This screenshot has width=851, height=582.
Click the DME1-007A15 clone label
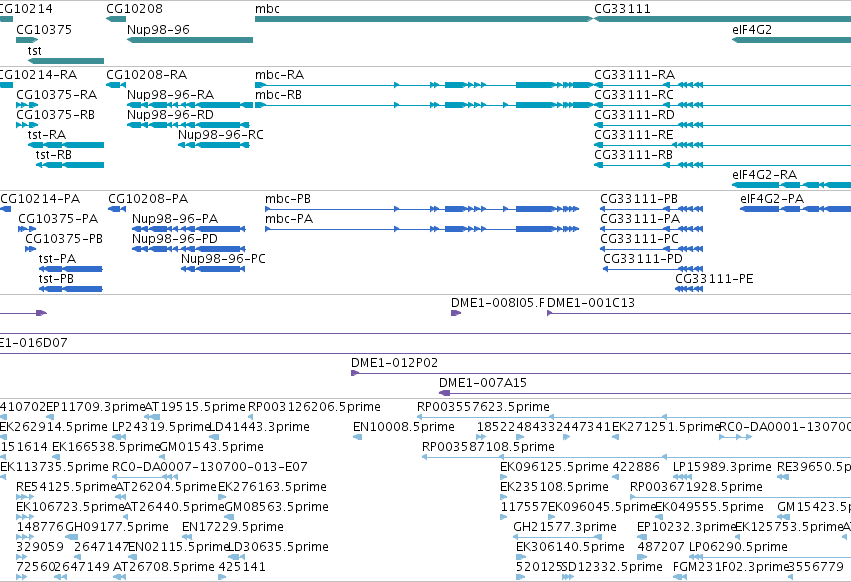pos(482,383)
